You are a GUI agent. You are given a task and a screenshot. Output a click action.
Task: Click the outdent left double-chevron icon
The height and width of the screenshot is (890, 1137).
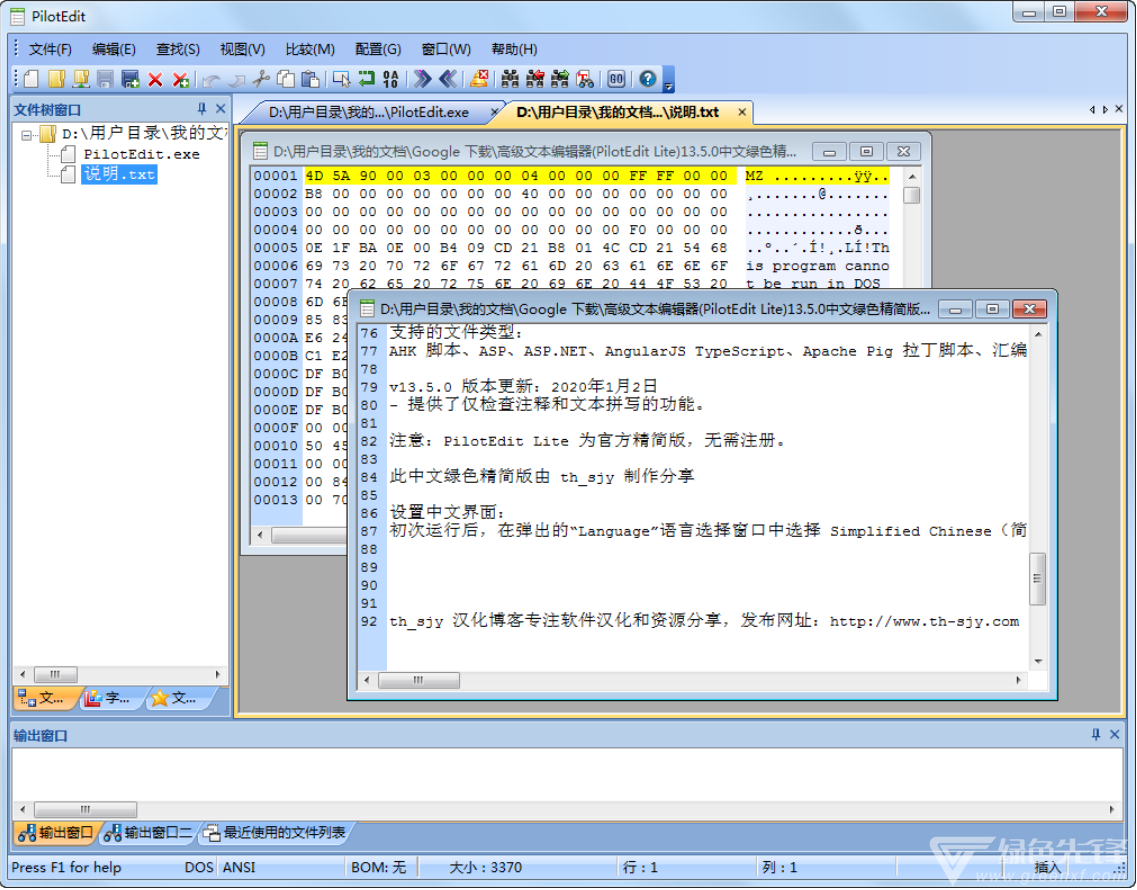click(x=447, y=79)
